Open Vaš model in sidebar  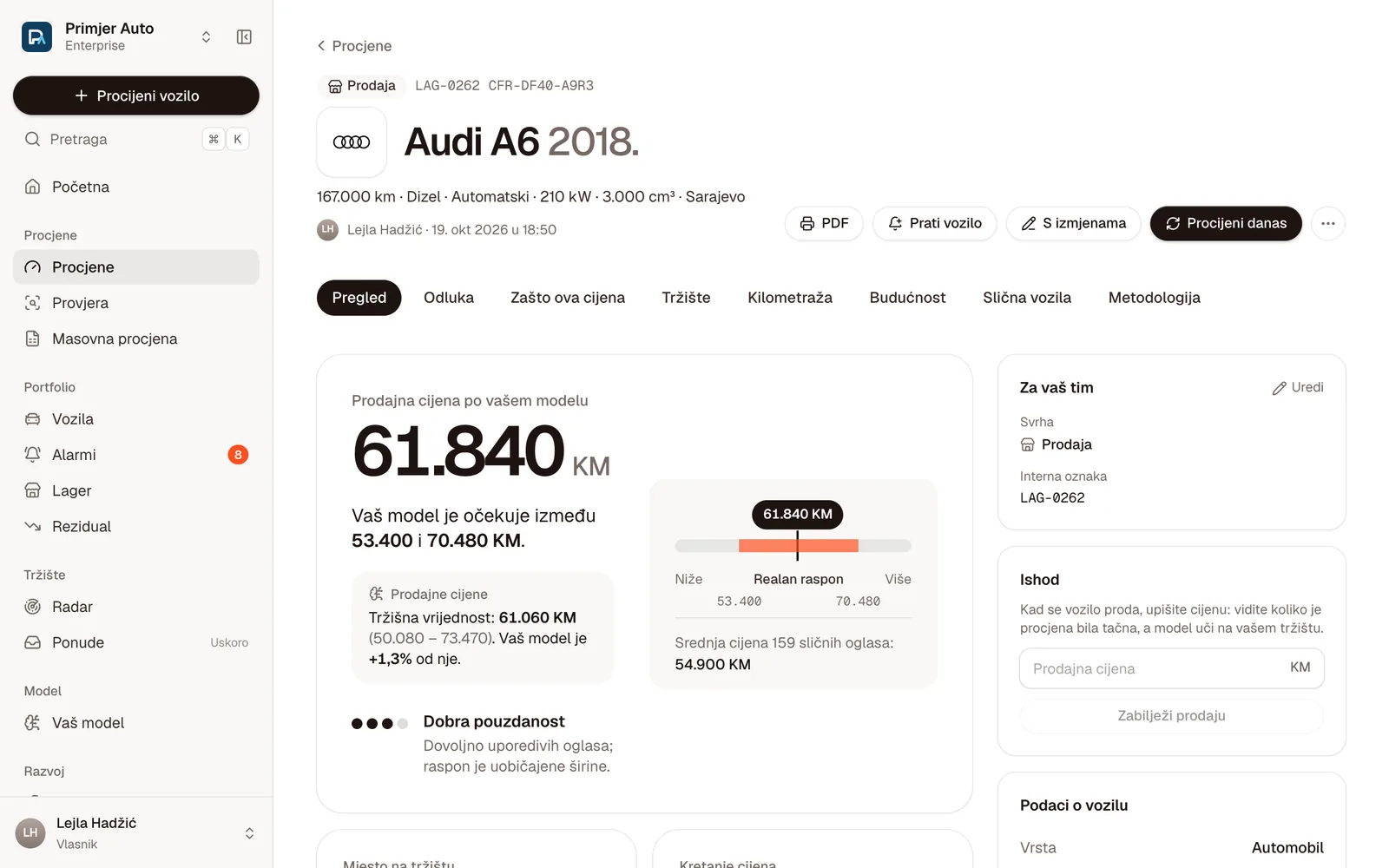(136, 723)
